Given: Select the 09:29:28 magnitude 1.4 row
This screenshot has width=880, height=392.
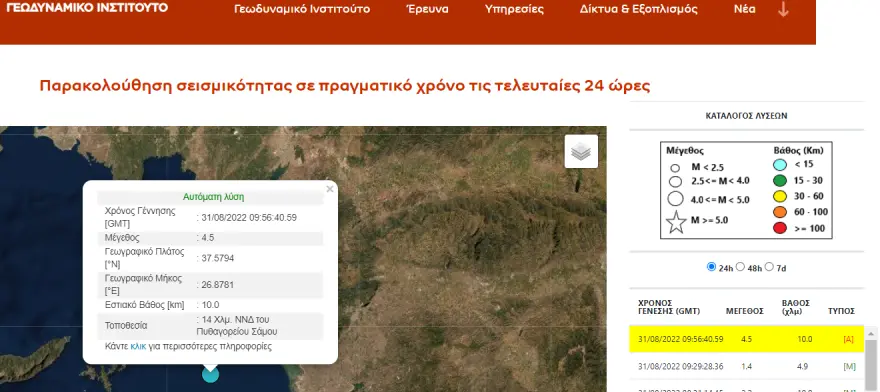Looking at the screenshot, I should [746, 366].
